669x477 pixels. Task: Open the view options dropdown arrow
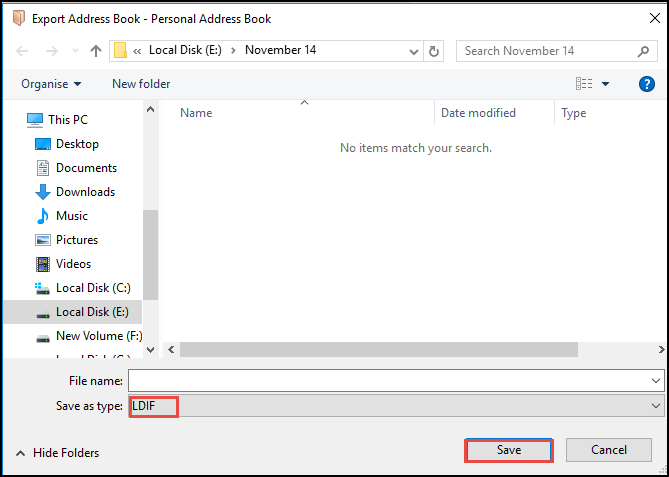605,84
